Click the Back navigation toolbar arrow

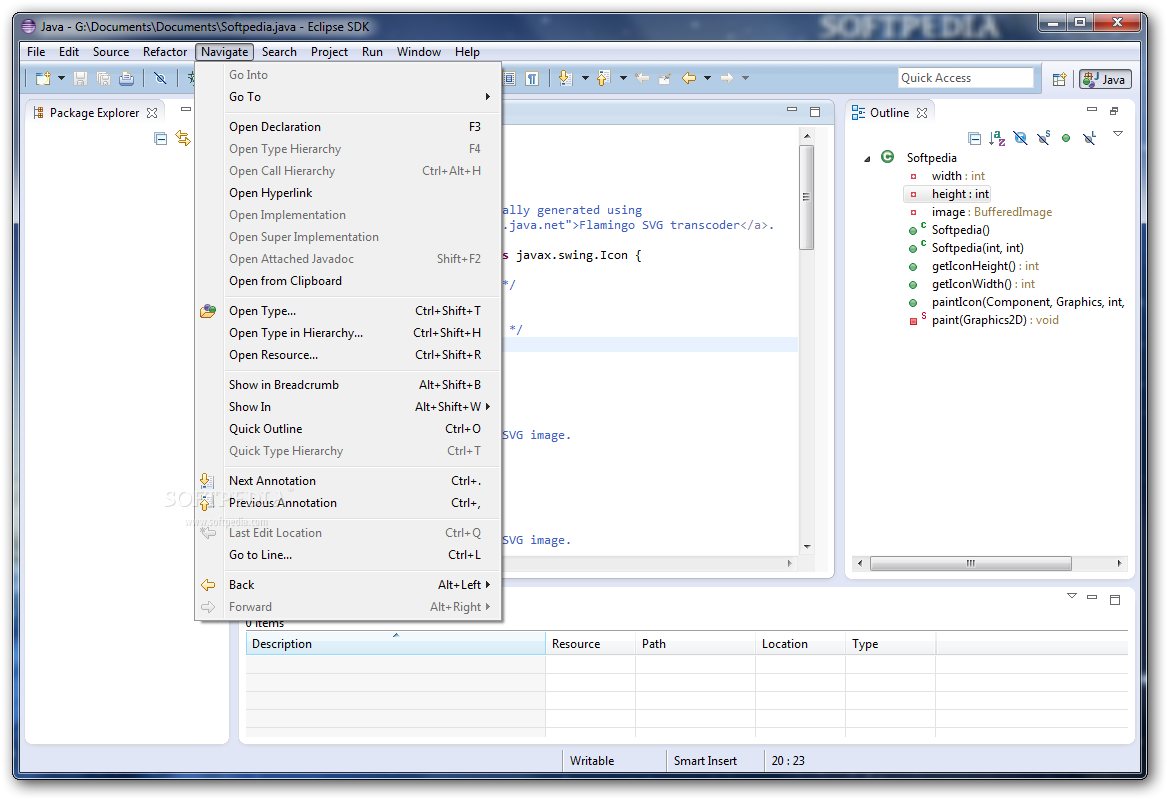click(689, 78)
